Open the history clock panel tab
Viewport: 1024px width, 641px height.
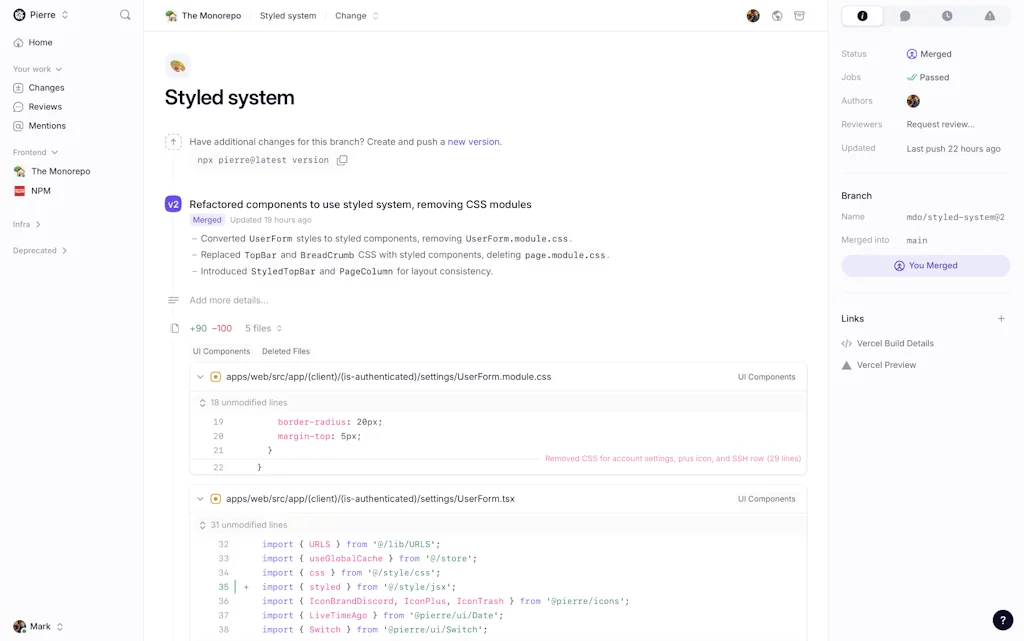(x=947, y=16)
